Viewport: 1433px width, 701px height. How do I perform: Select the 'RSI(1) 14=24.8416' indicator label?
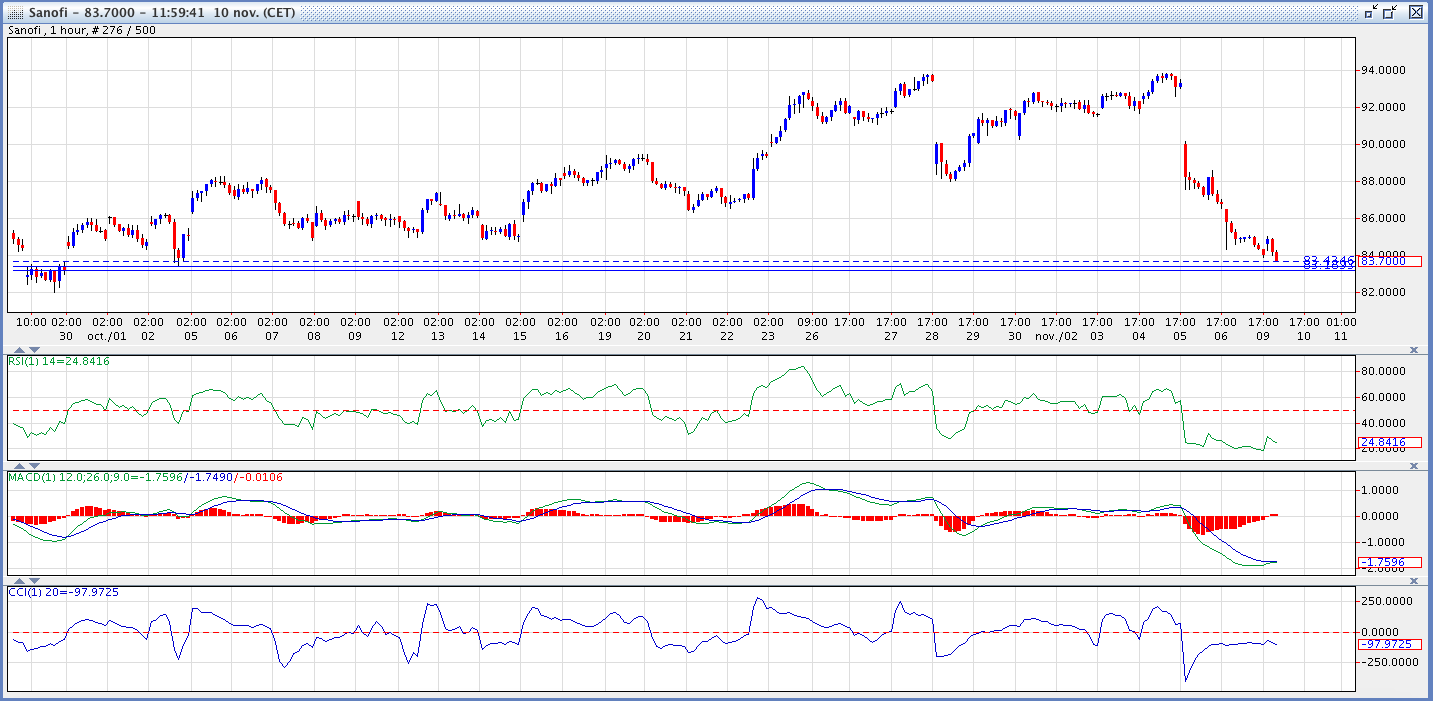(59, 361)
